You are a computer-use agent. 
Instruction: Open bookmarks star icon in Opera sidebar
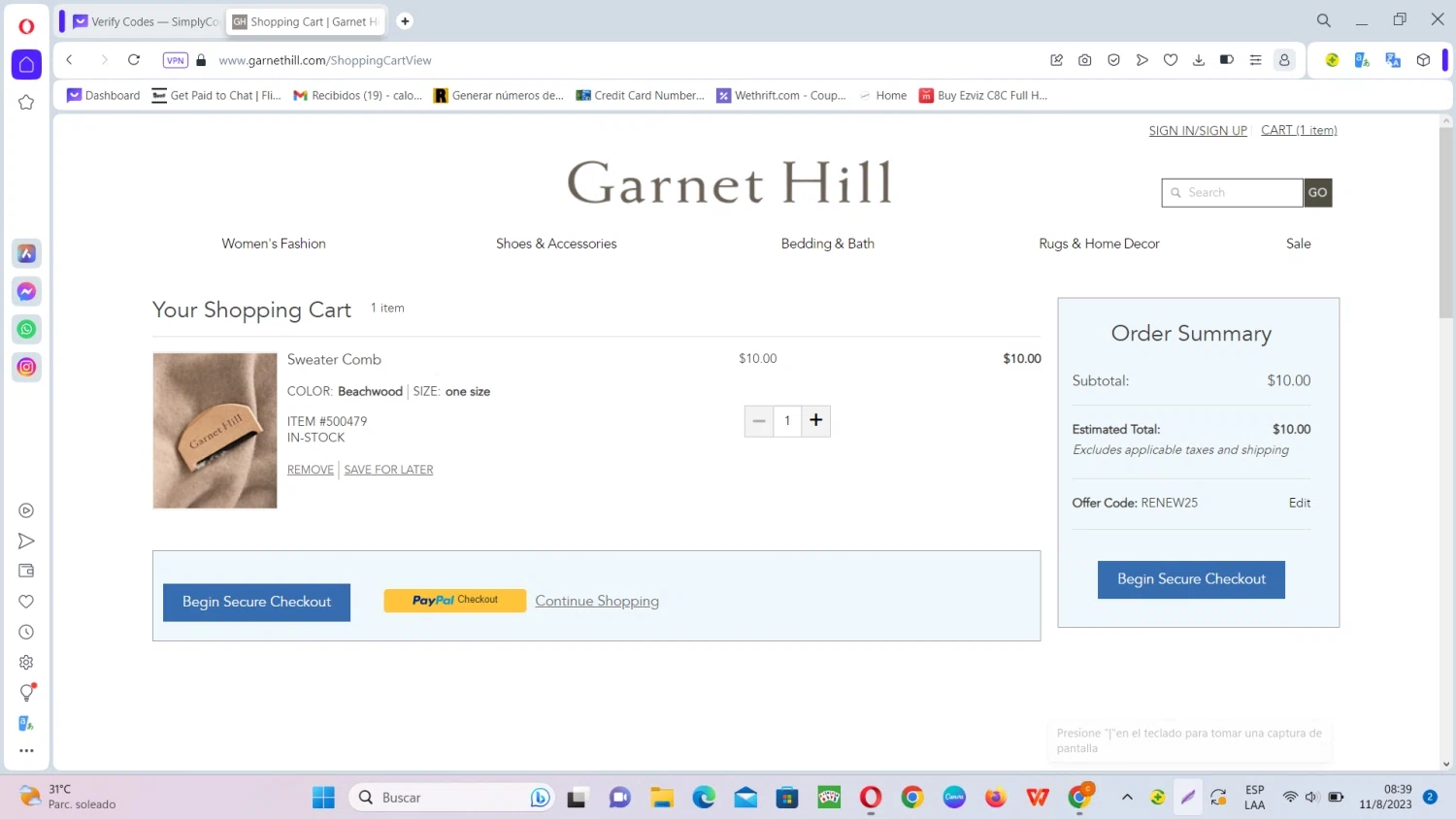click(26, 102)
